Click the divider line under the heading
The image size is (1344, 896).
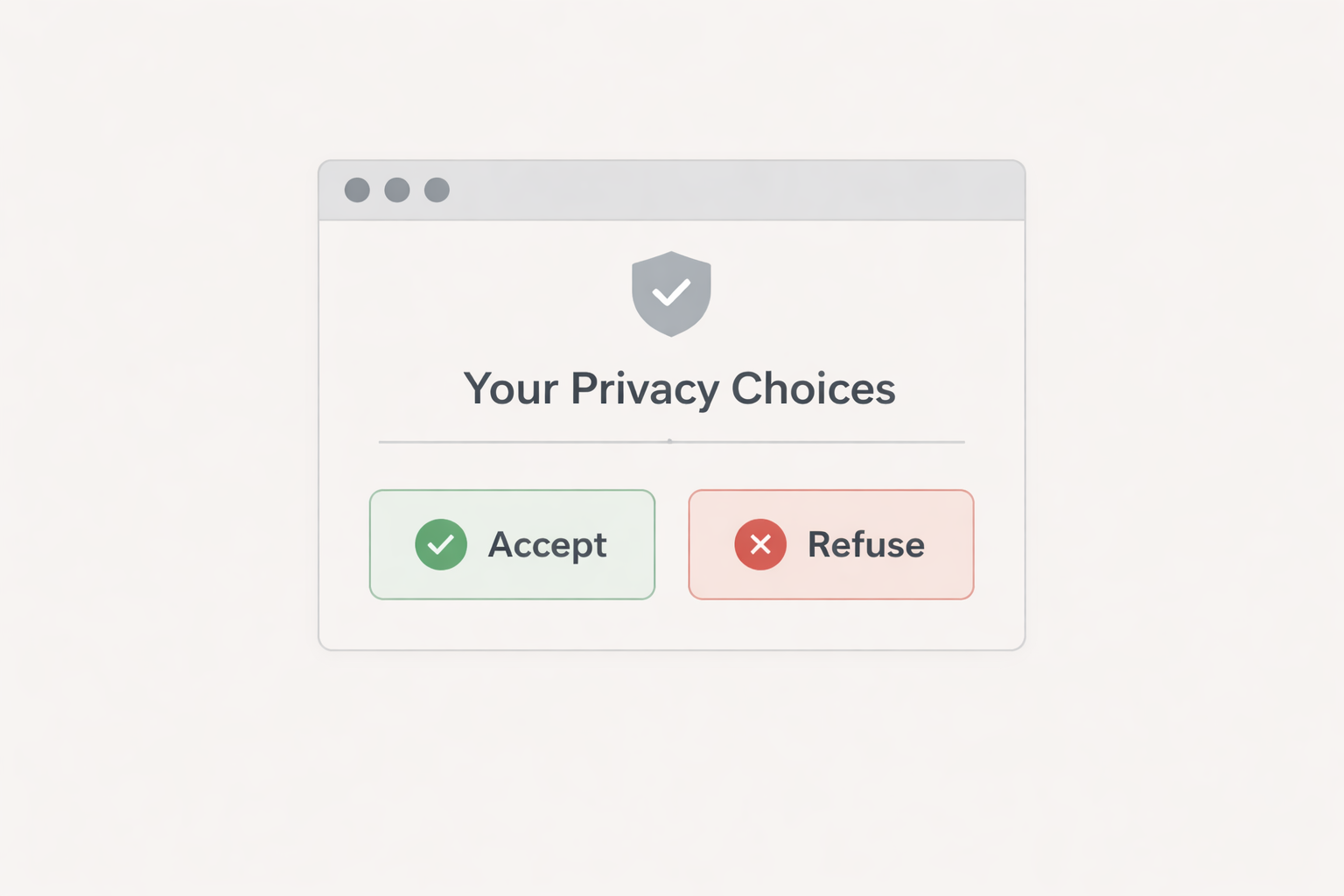(x=525, y=442)
